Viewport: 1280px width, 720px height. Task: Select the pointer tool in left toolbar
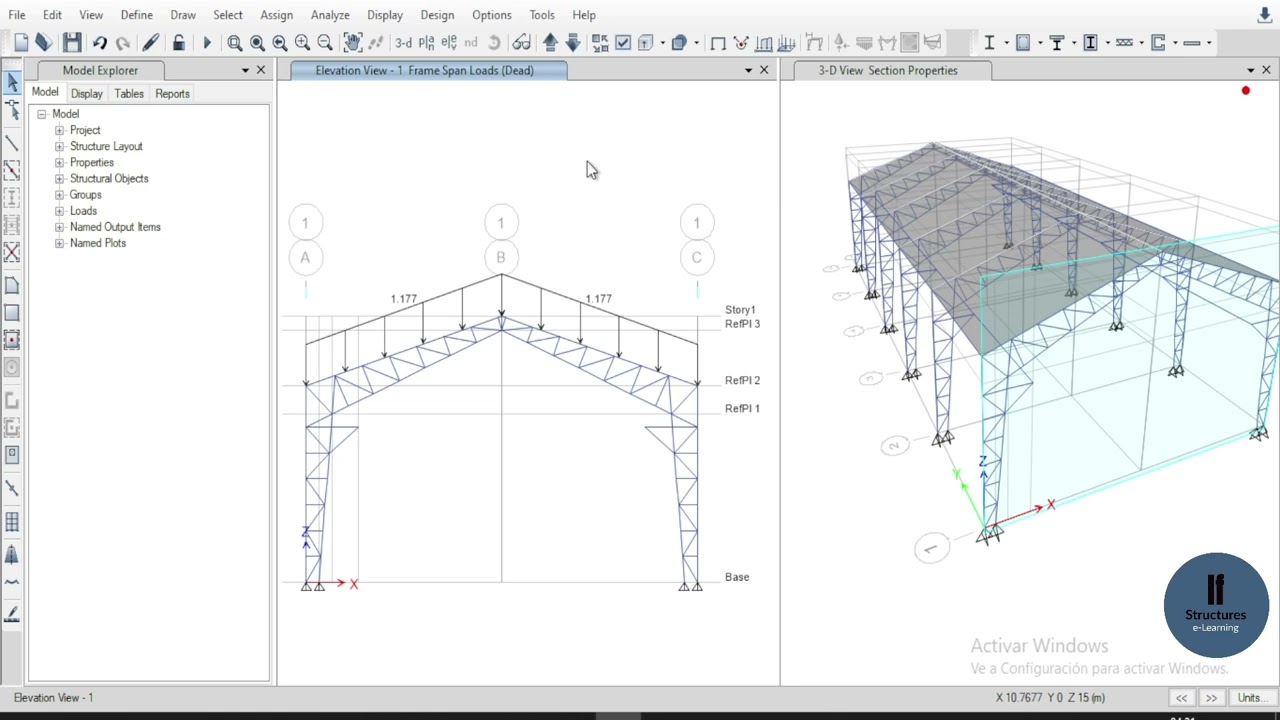click(x=12, y=83)
